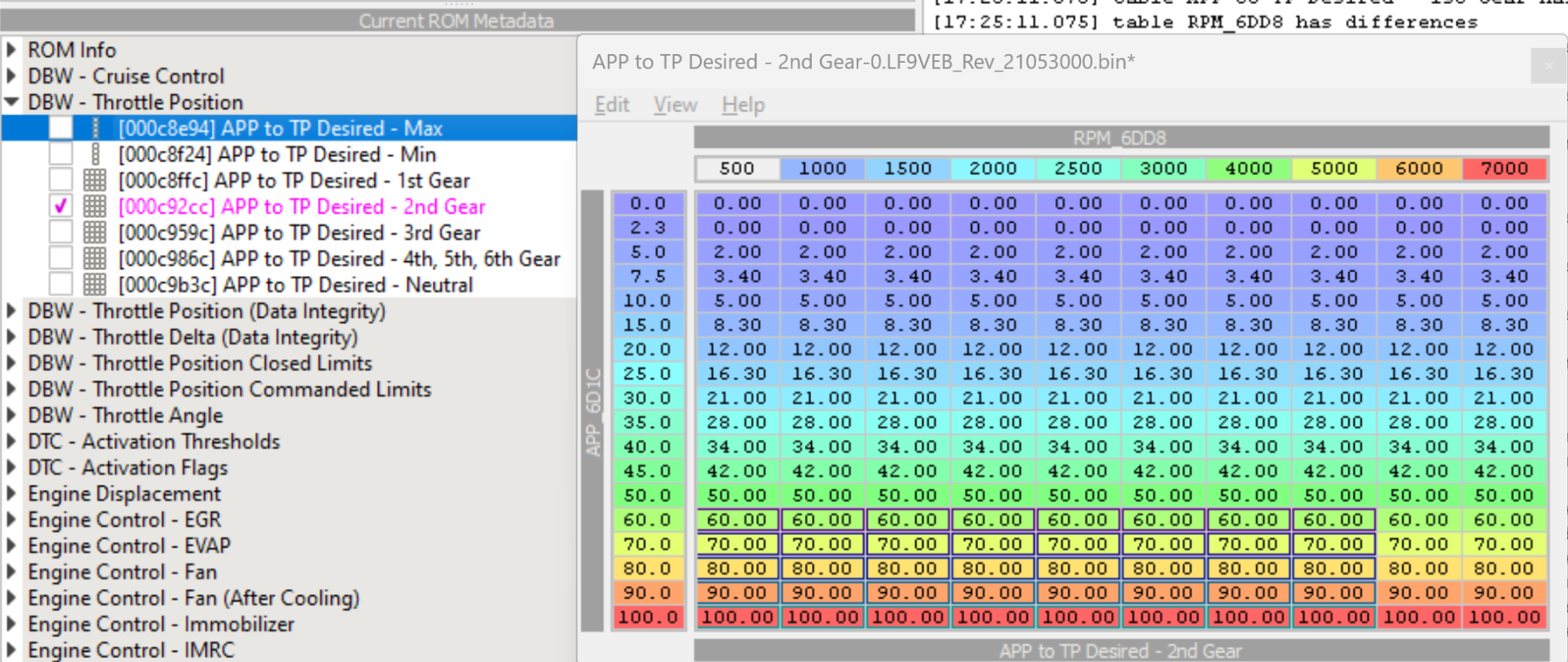Viewport: 1568px width, 662px height.
Task: Select the 100.00 cell under 7000 RPM
Action: (1504, 617)
